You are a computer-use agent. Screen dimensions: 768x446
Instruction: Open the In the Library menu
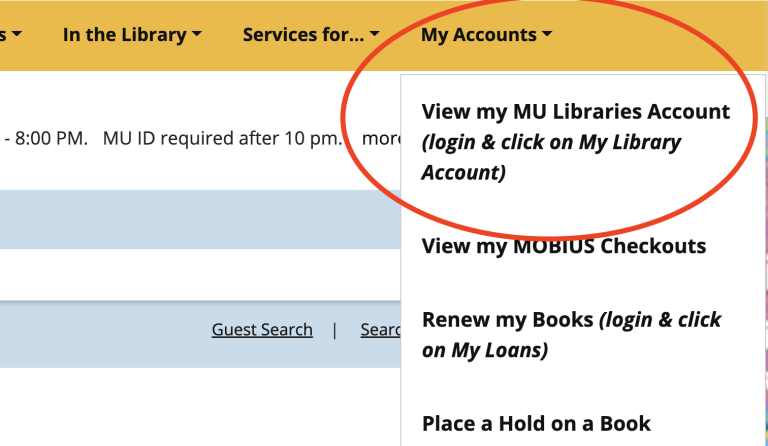click(x=125, y=35)
